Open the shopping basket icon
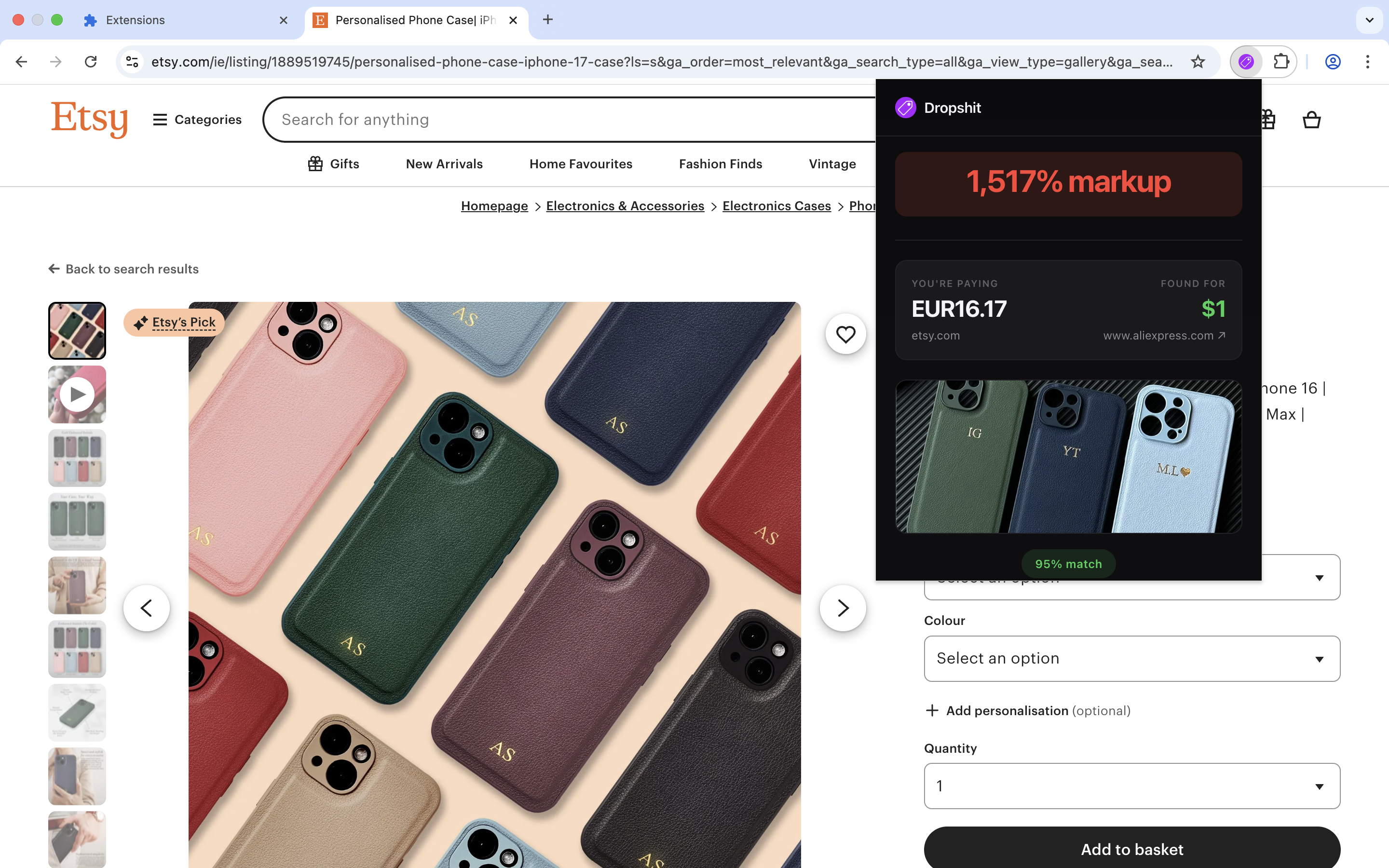The width and height of the screenshot is (1389, 868). click(1311, 120)
